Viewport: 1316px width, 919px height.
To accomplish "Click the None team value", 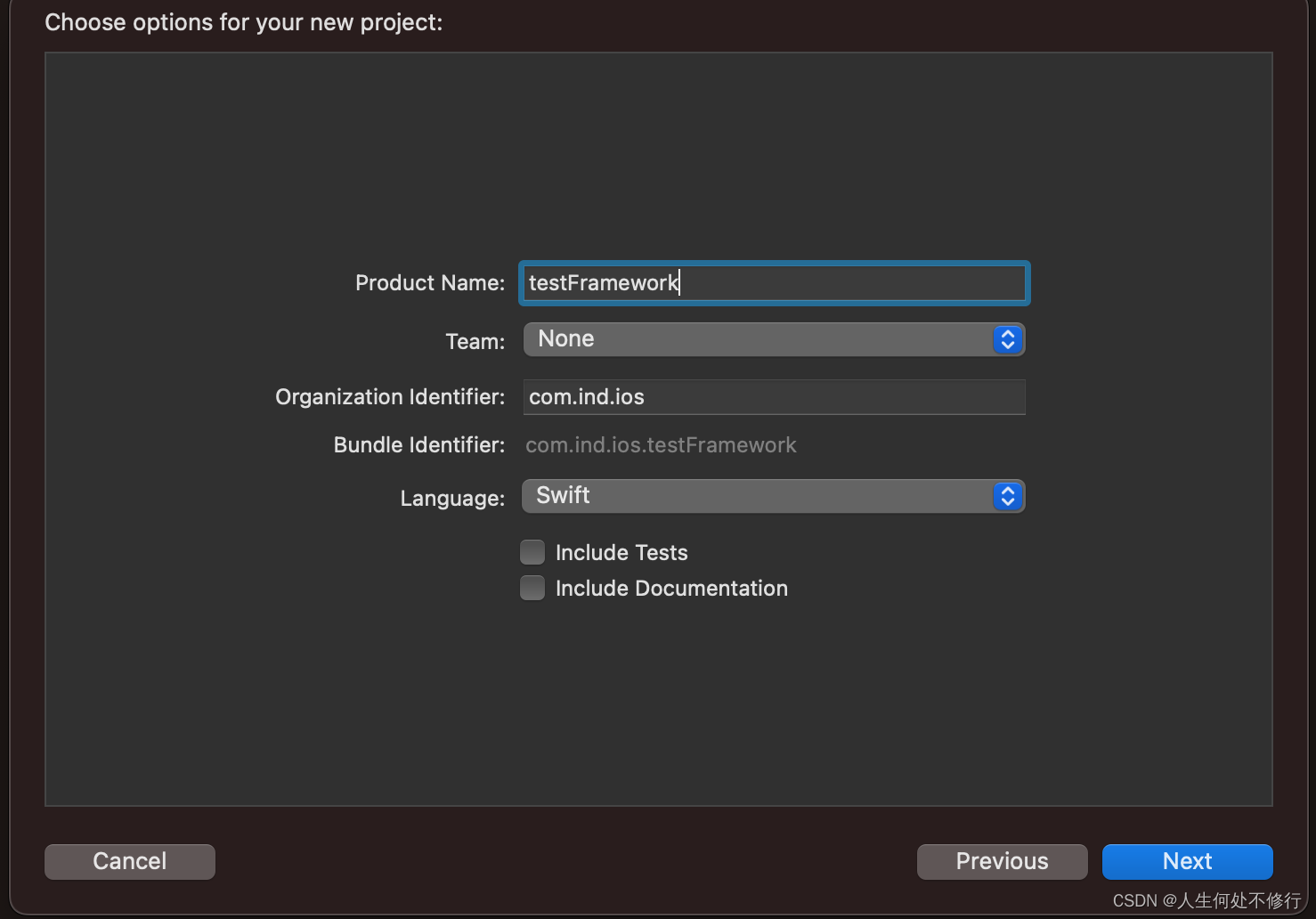I will (x=565, y=338).
